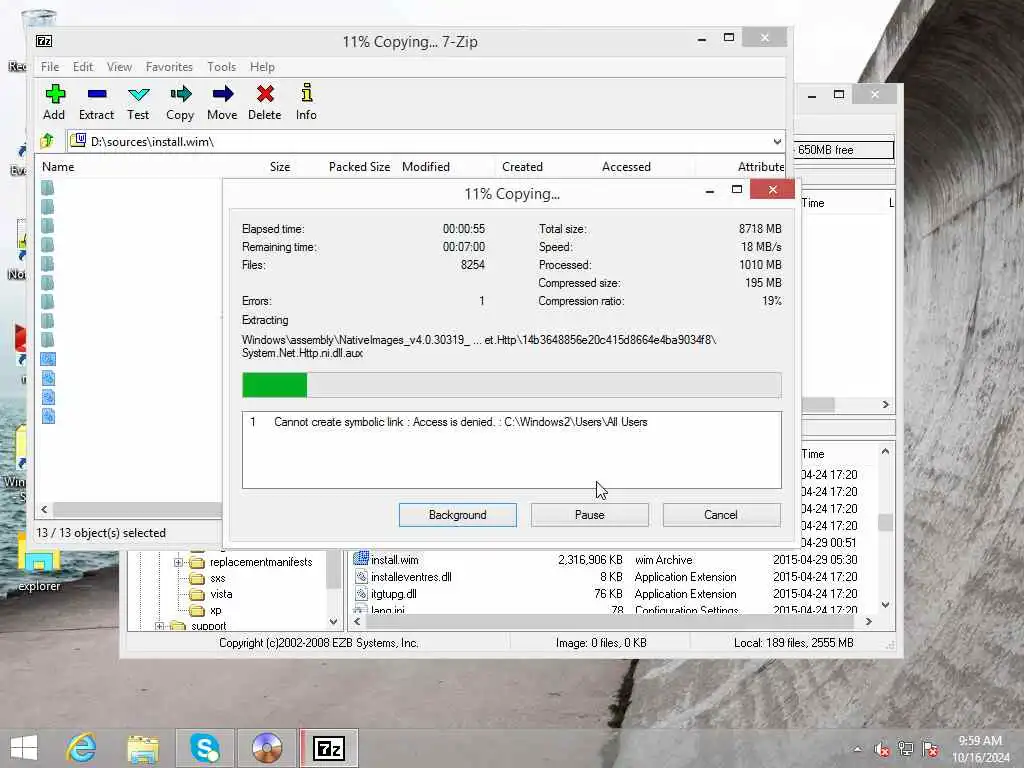The image size is (1024, 768).
Task: Open the Windows Start button
Action: 24,748
